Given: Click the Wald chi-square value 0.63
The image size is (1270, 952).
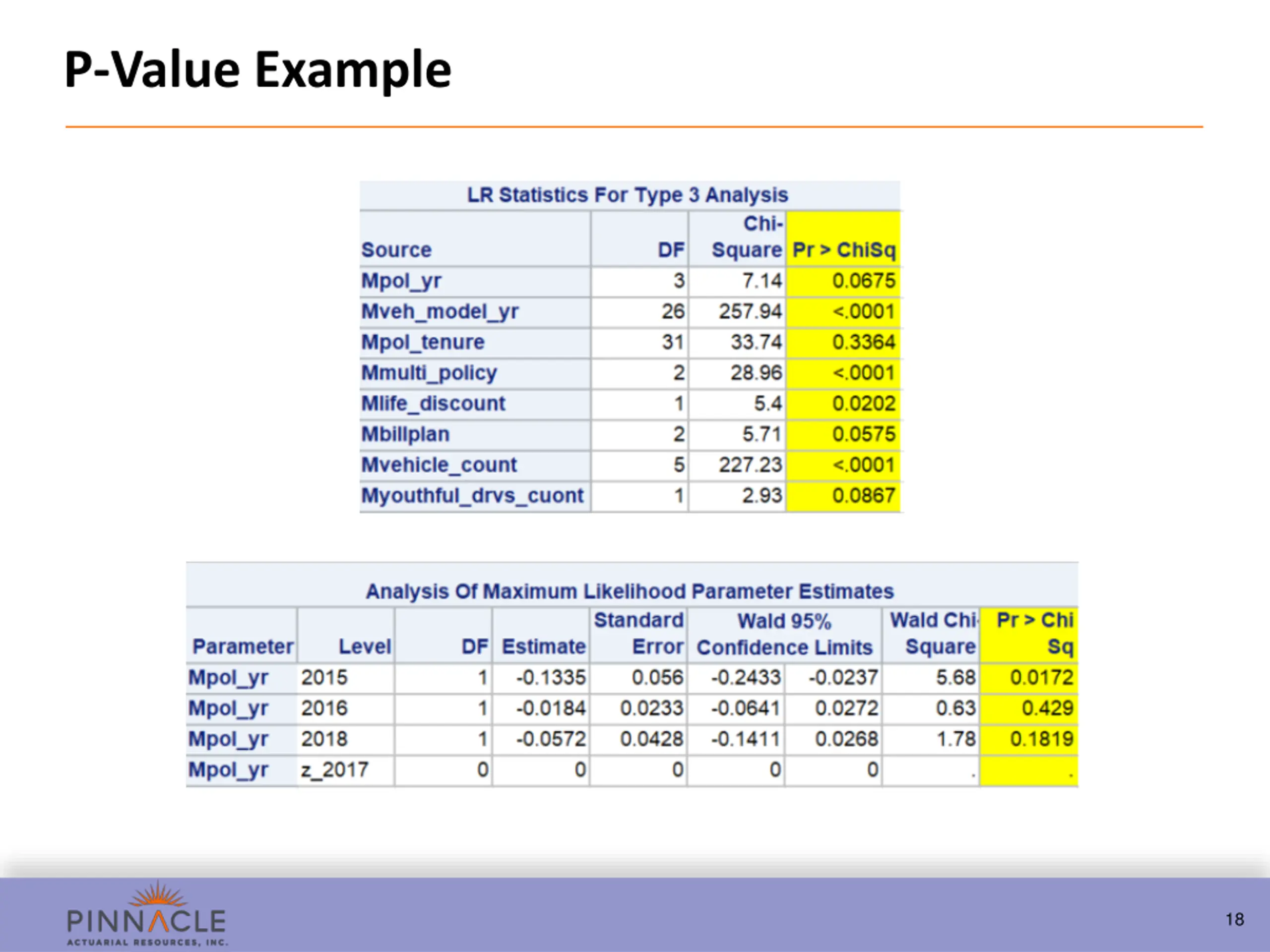Looking at the screenshot, I should click(956, 708).
